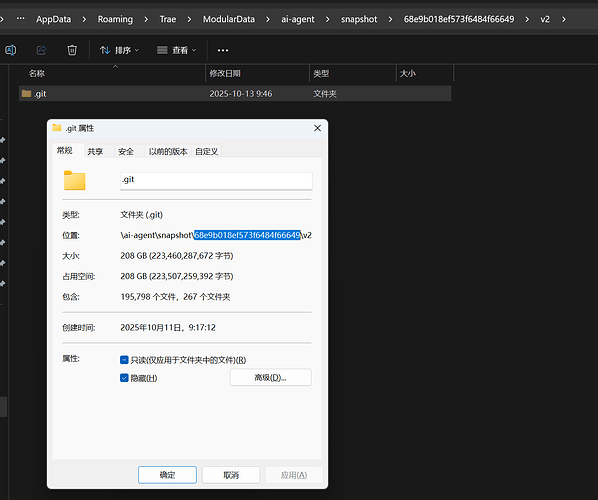
Task: Open the Sort dropdown menu
Action: coord(119,50)
